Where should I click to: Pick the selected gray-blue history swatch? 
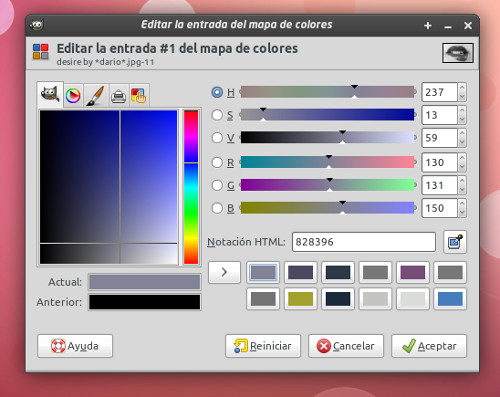pyautogui.click(x=263, y=272)
